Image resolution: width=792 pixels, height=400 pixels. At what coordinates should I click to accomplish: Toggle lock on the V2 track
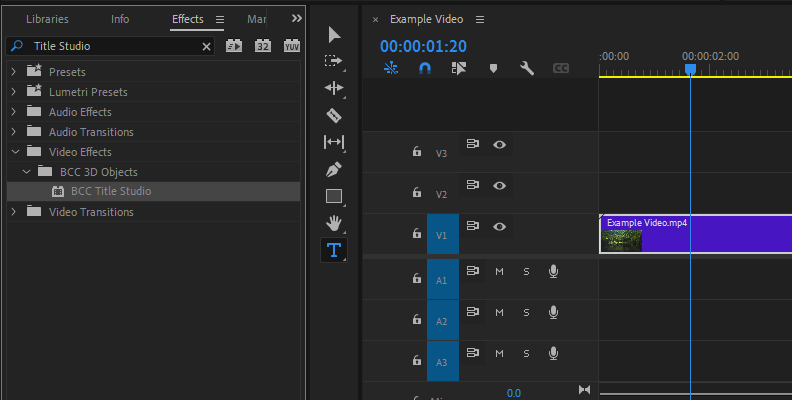tap(417, 192)
